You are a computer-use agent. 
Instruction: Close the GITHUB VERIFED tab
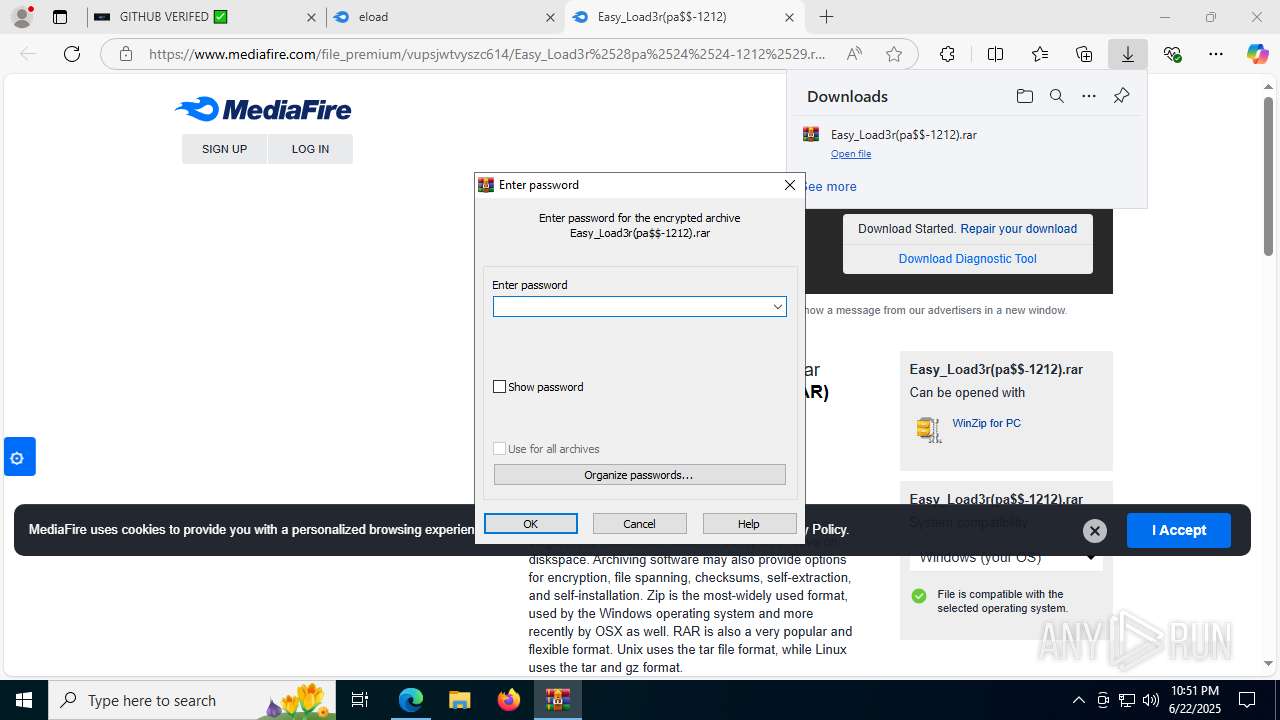tap(311, 17)
